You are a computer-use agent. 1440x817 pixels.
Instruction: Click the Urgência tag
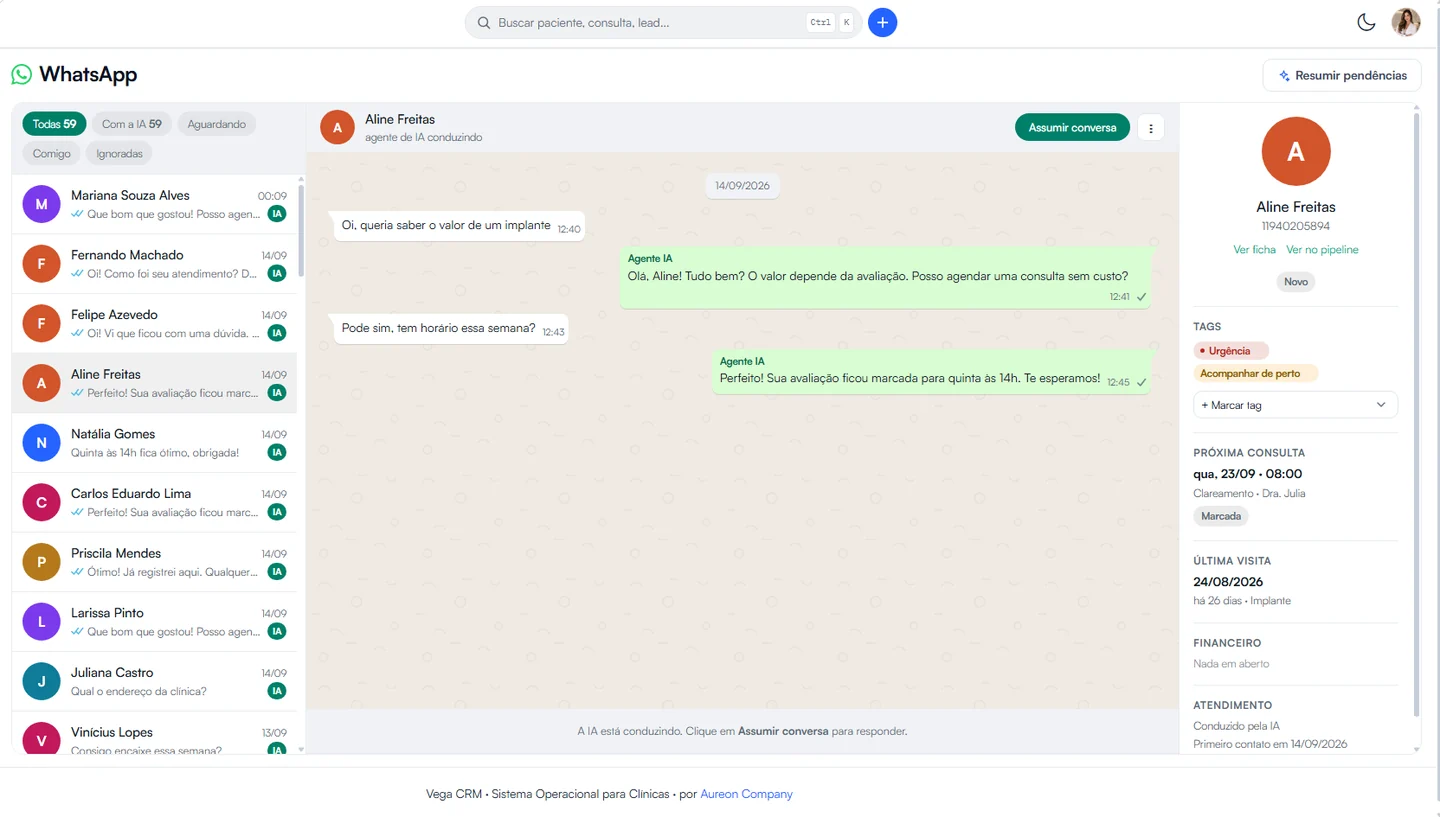1230,351
